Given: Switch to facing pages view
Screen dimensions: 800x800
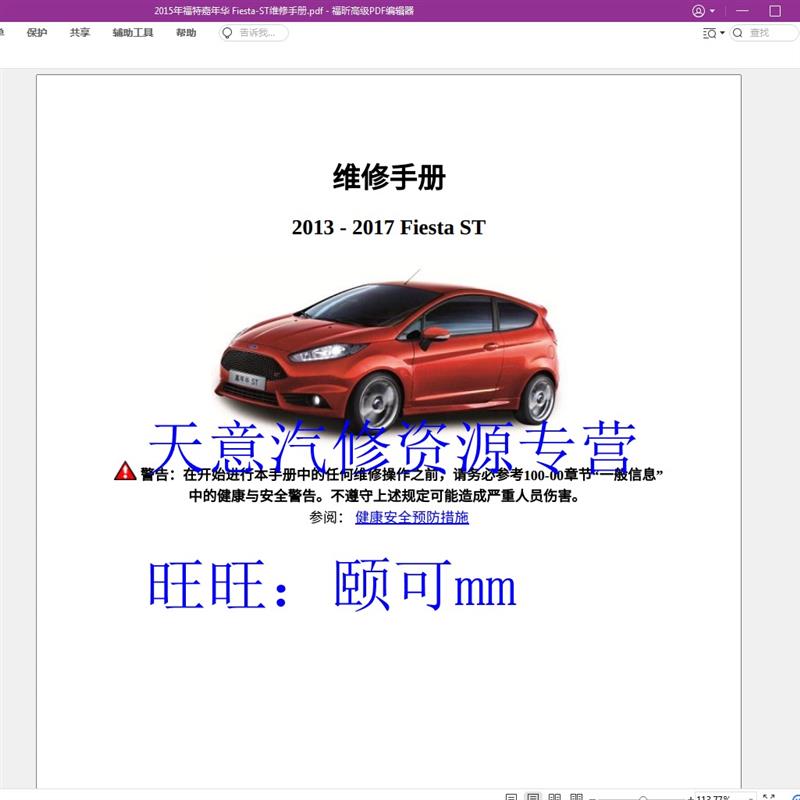Looking at the screenshot, I should [555, 796].
